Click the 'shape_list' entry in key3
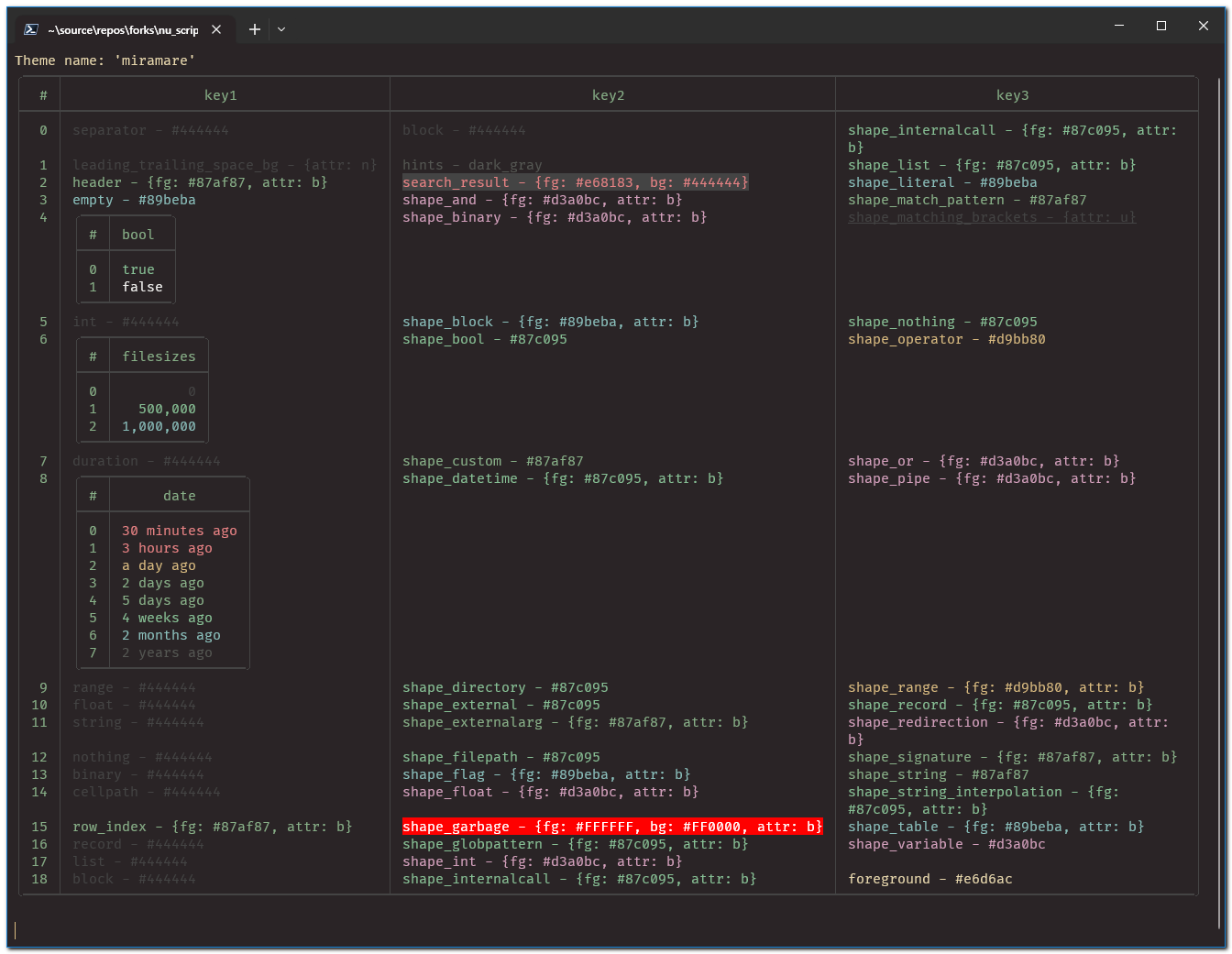The height and width of the screenshot is (954, 1232). click(x=992, y=165)
